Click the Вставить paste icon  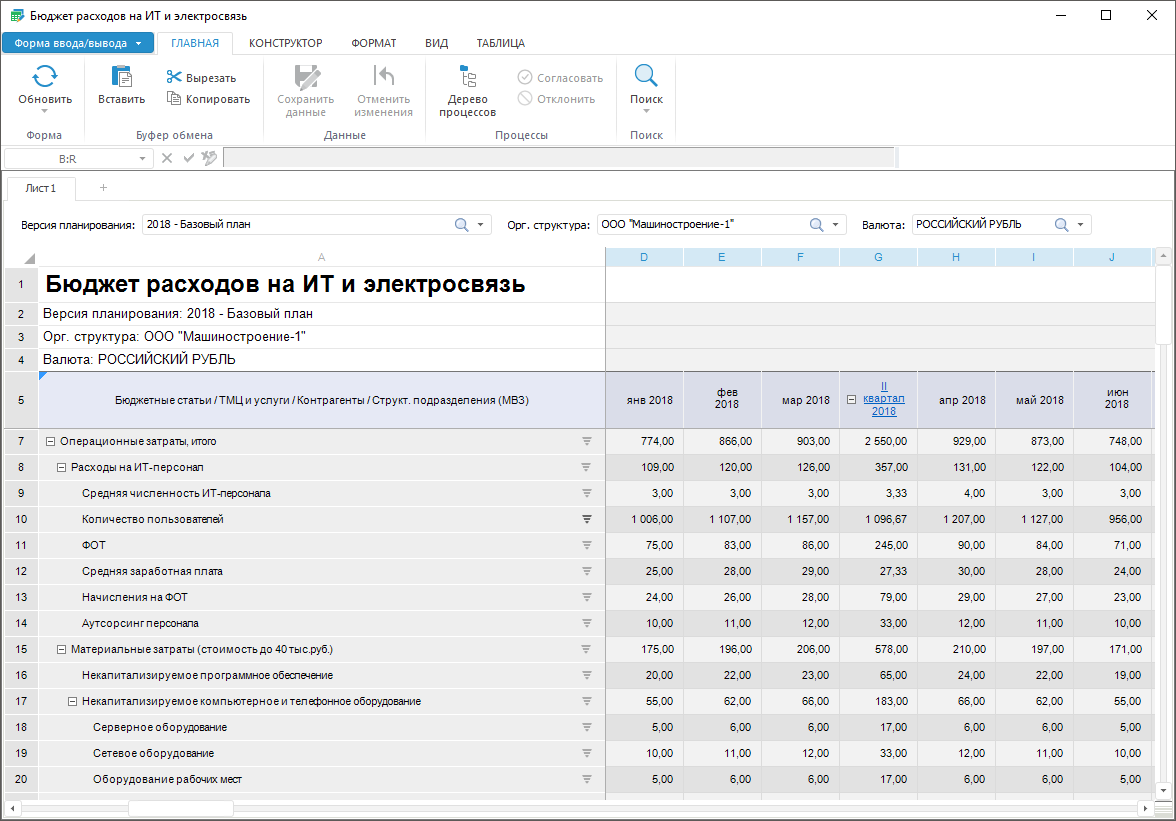pos(121,77)
